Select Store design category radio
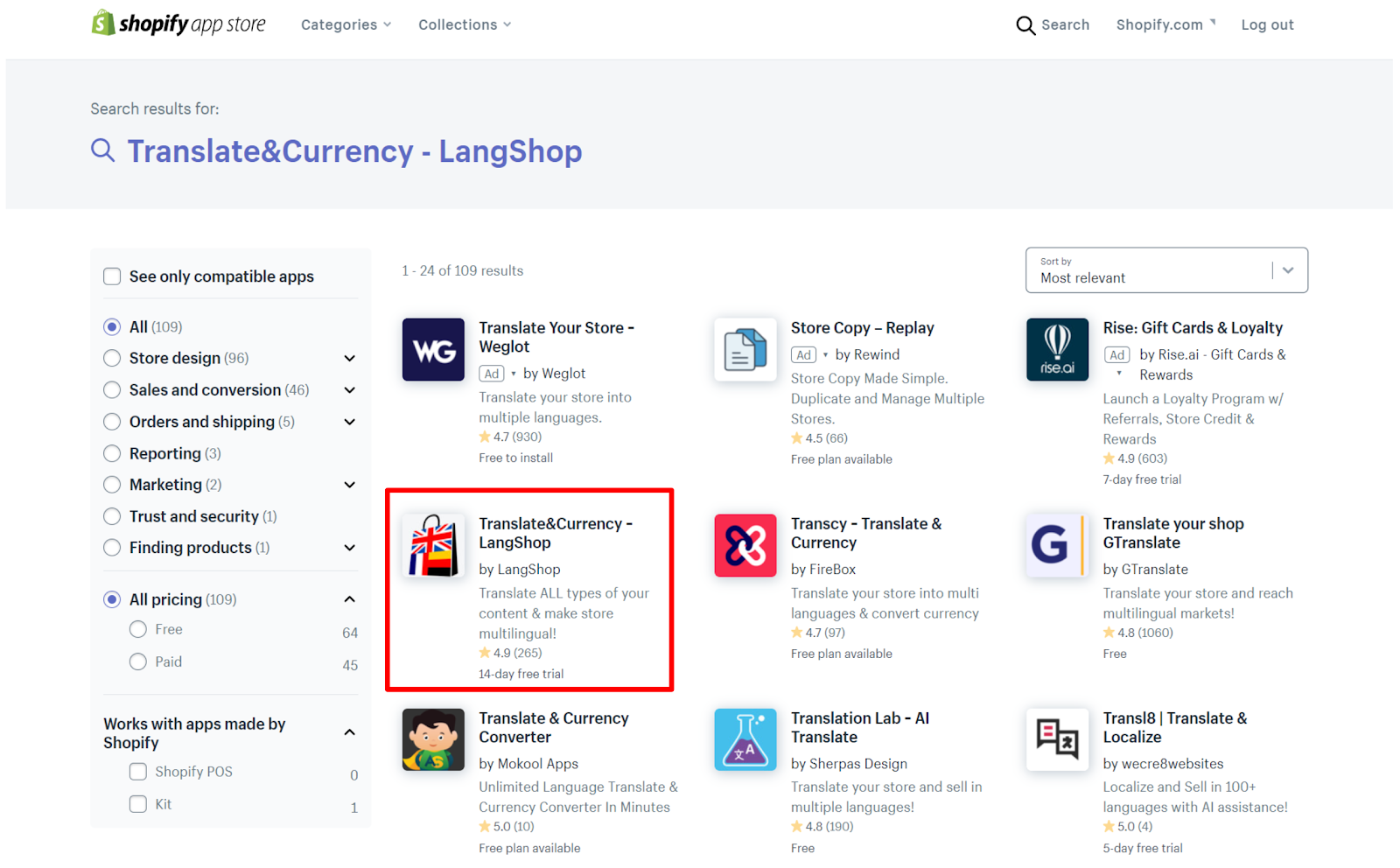 112,358
